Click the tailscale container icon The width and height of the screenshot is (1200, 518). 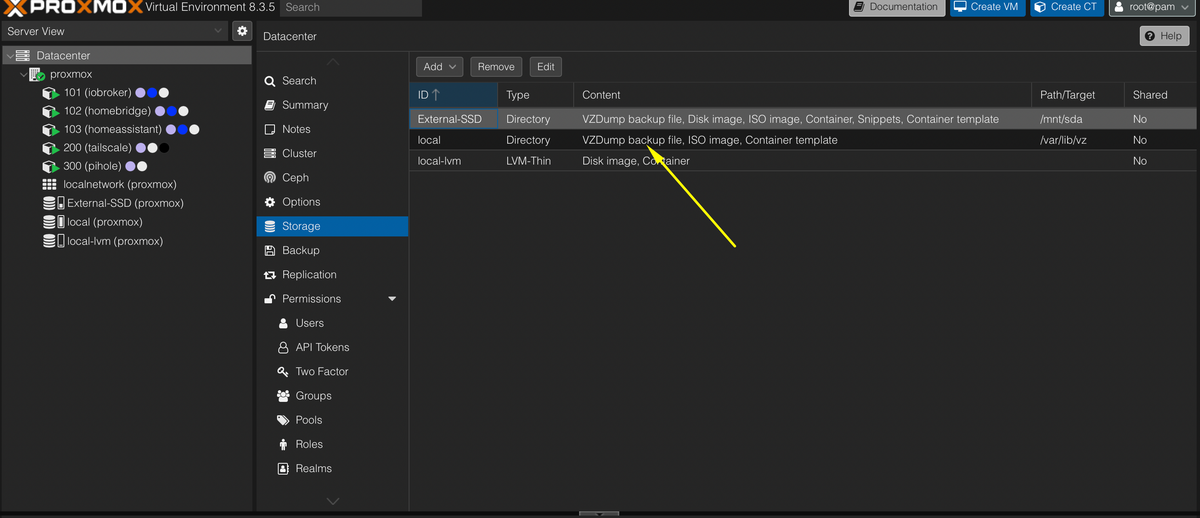point(50,148)
